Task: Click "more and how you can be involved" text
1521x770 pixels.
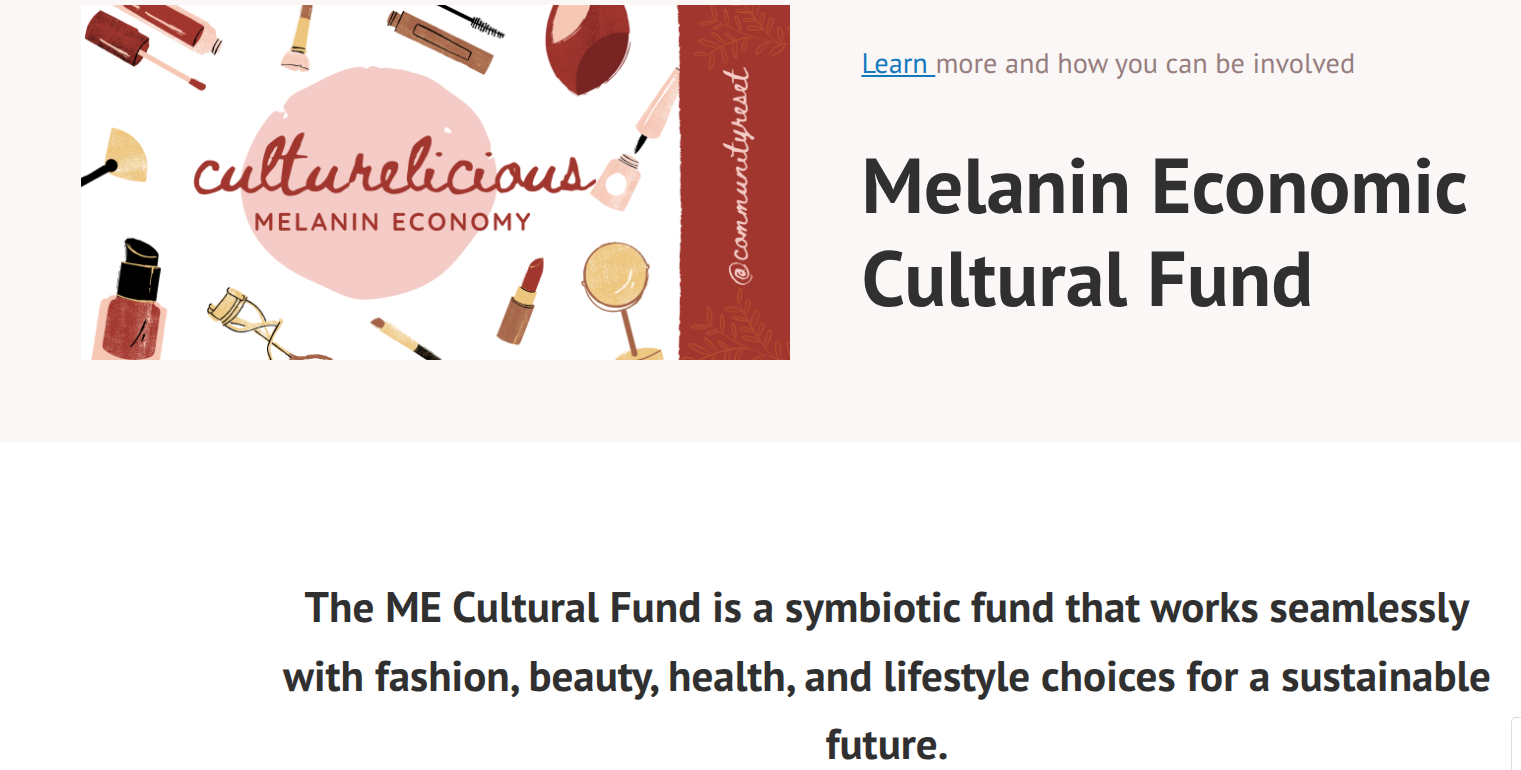Action: pos(1145,64)
